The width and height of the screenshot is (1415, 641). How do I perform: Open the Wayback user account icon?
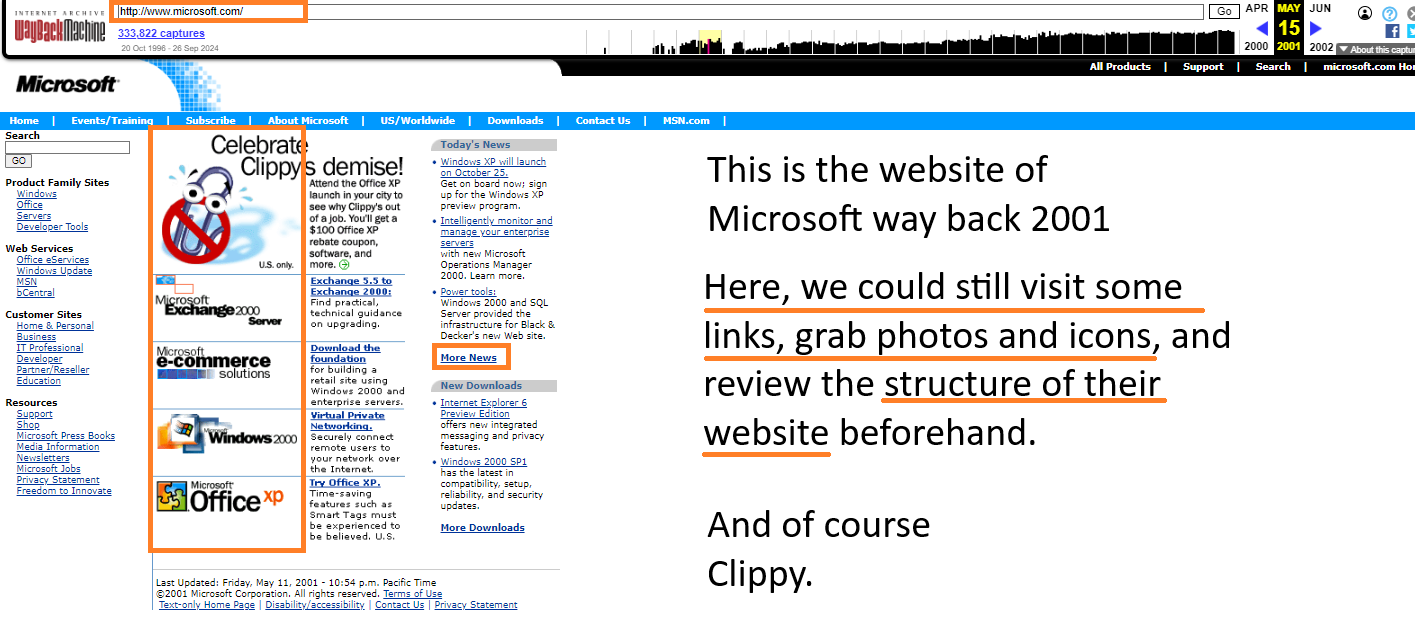click(1365, 13)
